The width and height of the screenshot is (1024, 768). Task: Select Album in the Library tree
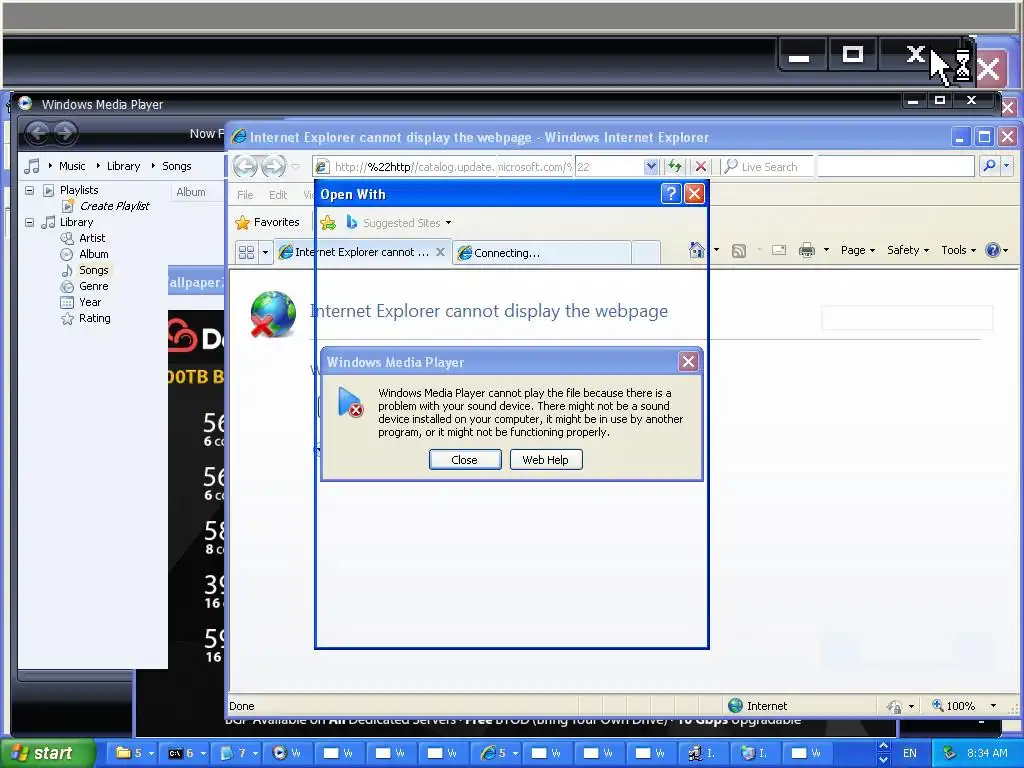click(x=93, y=254)
